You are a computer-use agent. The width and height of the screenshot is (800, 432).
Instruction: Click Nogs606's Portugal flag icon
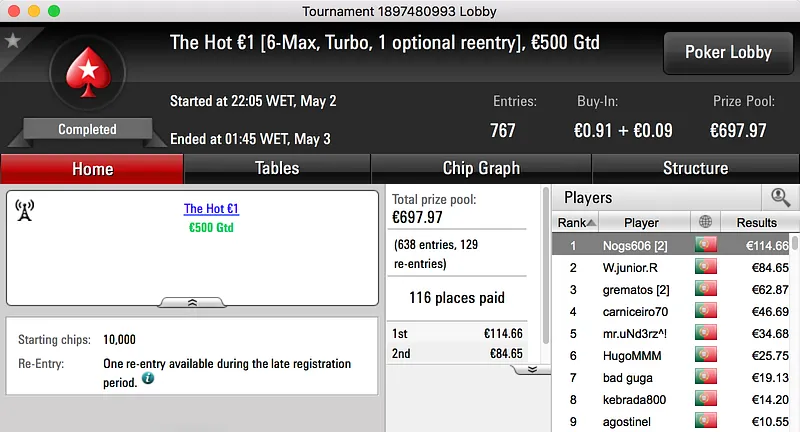(706, 245)
